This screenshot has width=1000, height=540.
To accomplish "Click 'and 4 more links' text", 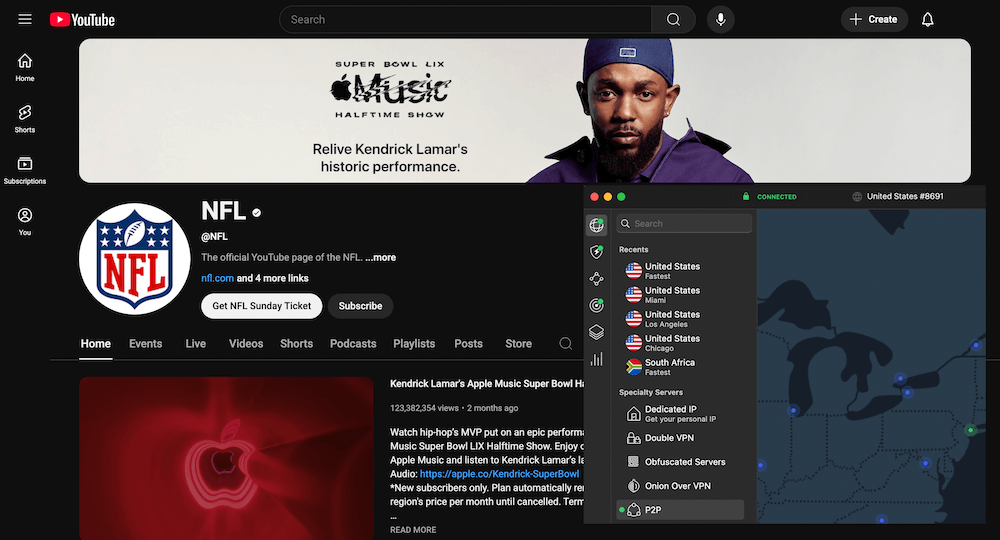I will pyautogui.click(x=272, y=278).
